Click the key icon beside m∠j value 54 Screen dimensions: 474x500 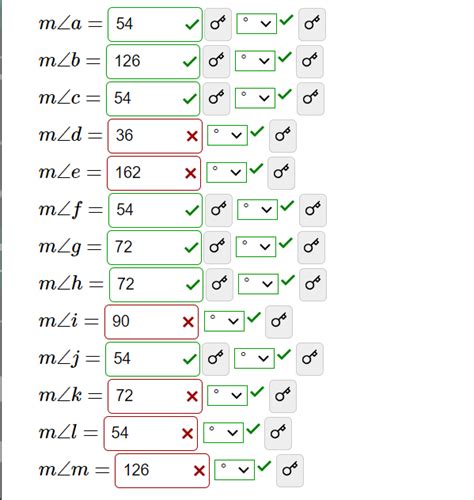click(x=216, y=359)
